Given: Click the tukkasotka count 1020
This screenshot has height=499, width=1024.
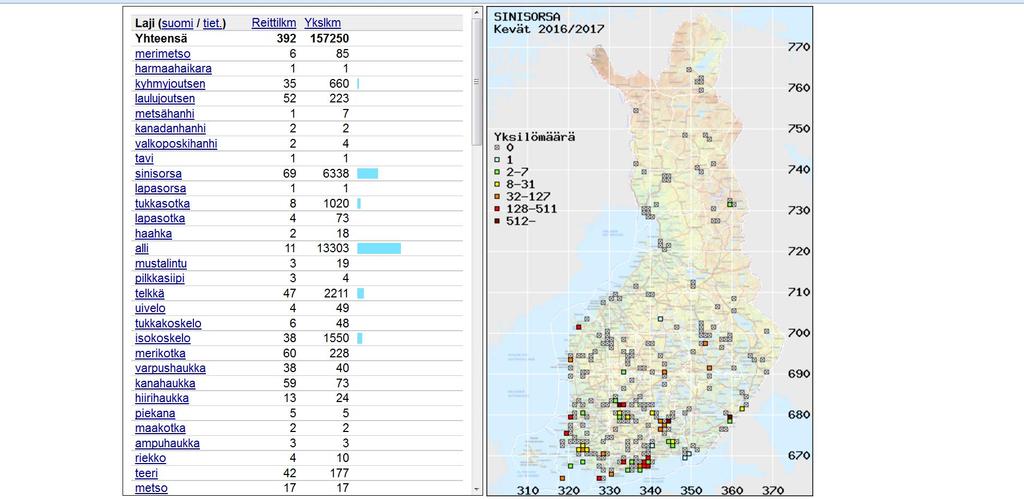Looking at the screenshot, I should point(334,204).
